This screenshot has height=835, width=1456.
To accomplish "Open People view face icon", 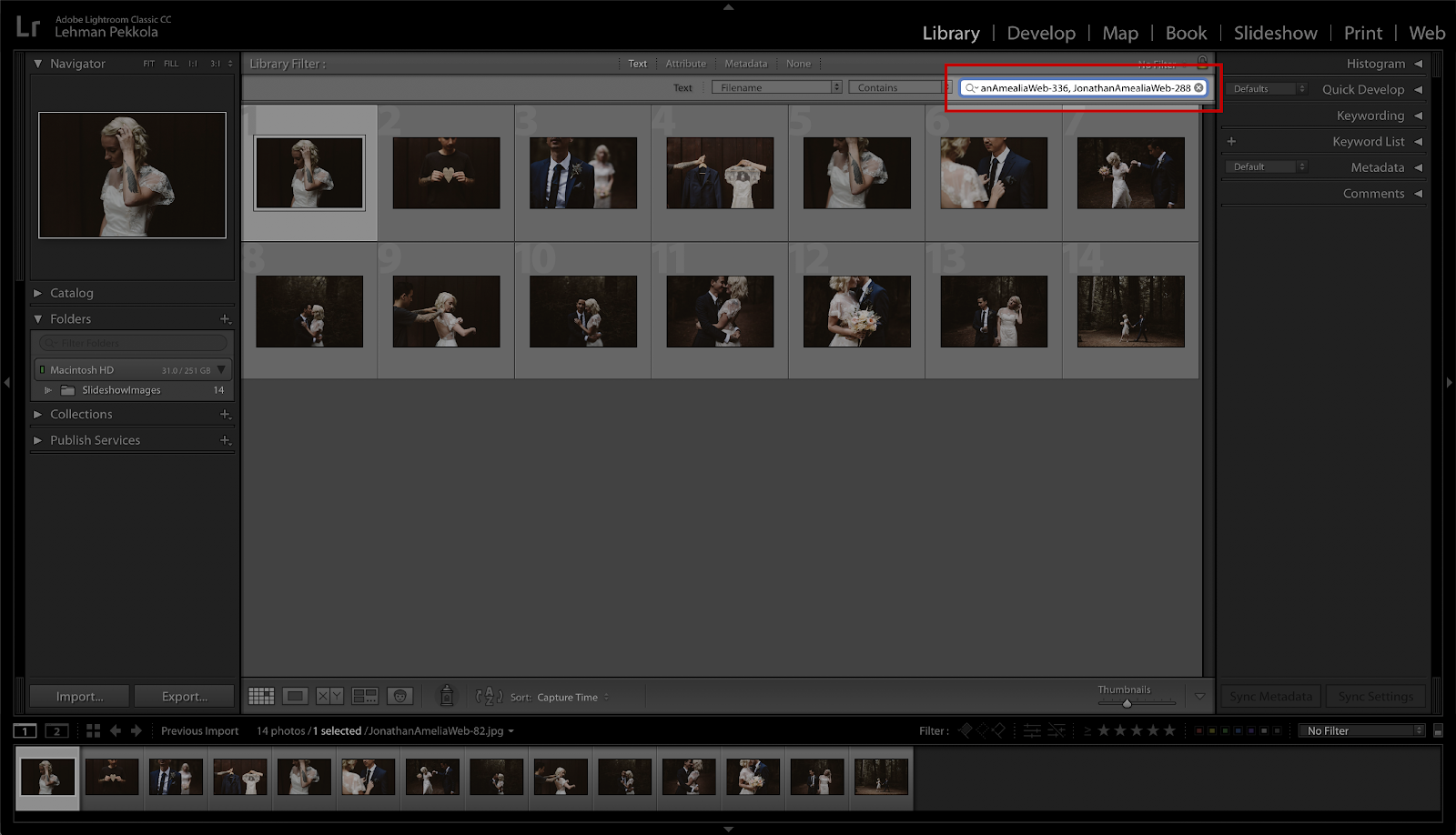I will click(399, 696).
